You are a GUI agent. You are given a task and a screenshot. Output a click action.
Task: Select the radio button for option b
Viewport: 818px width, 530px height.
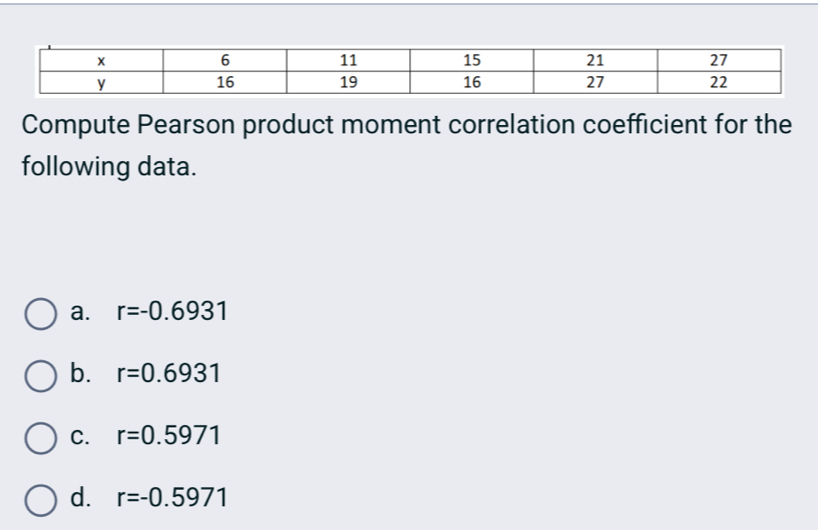[x=40, y=375]
